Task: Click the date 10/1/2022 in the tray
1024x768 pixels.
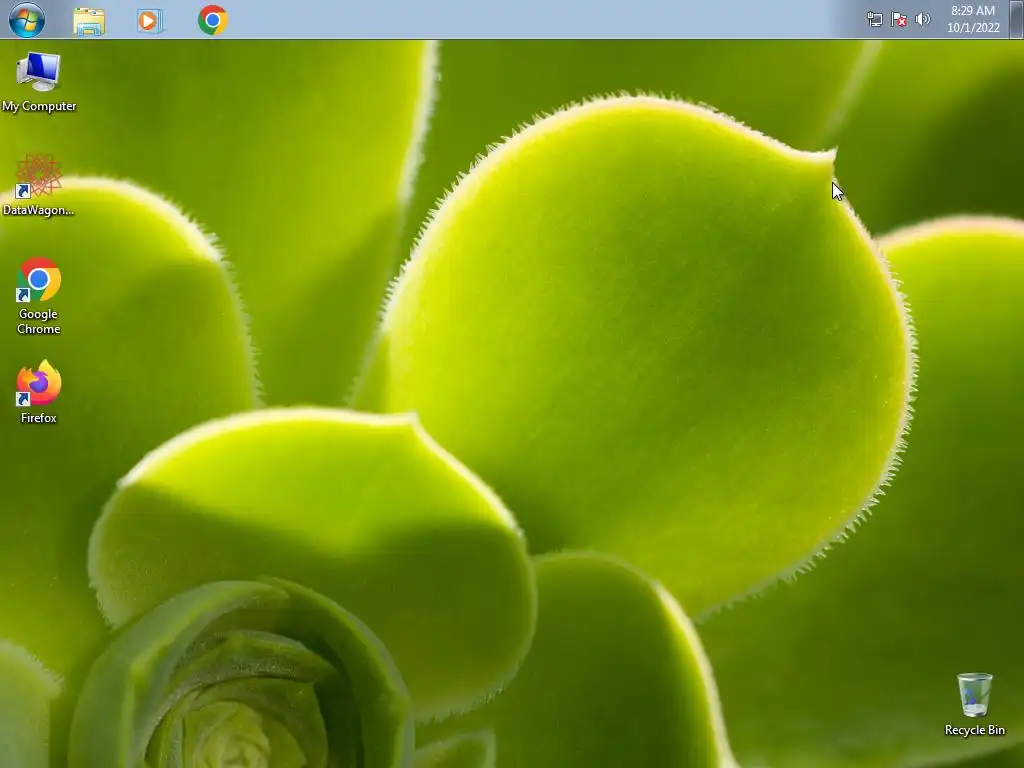Action: tap(973, 28)
